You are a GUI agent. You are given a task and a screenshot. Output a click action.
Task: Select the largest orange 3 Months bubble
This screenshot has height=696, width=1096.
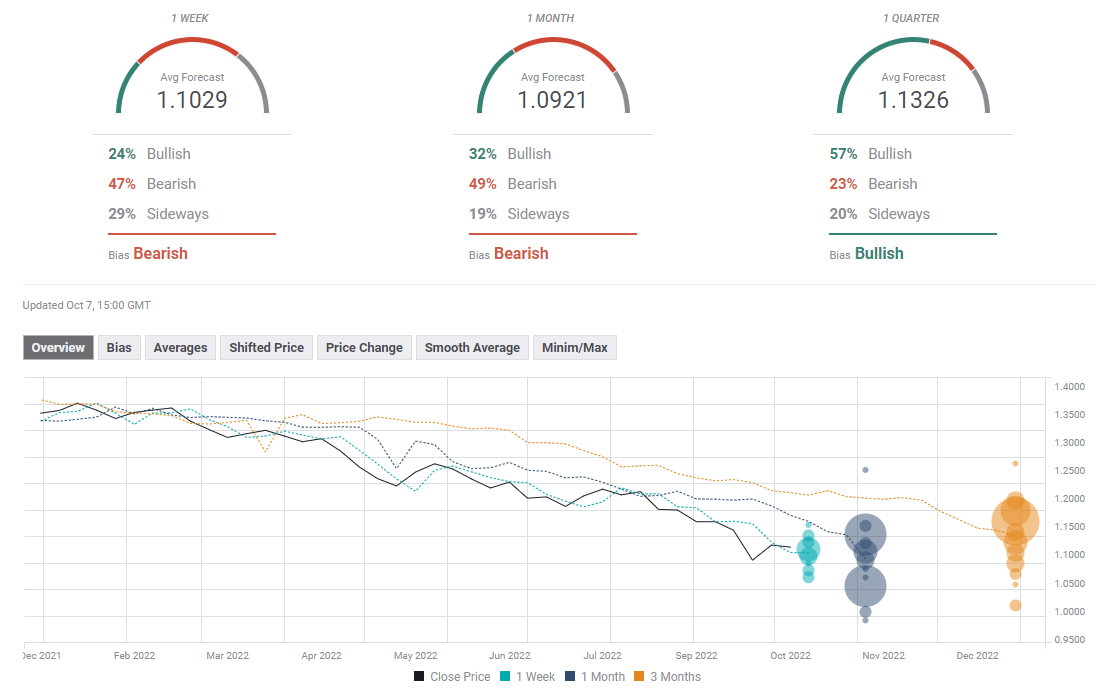[1015, 521]
